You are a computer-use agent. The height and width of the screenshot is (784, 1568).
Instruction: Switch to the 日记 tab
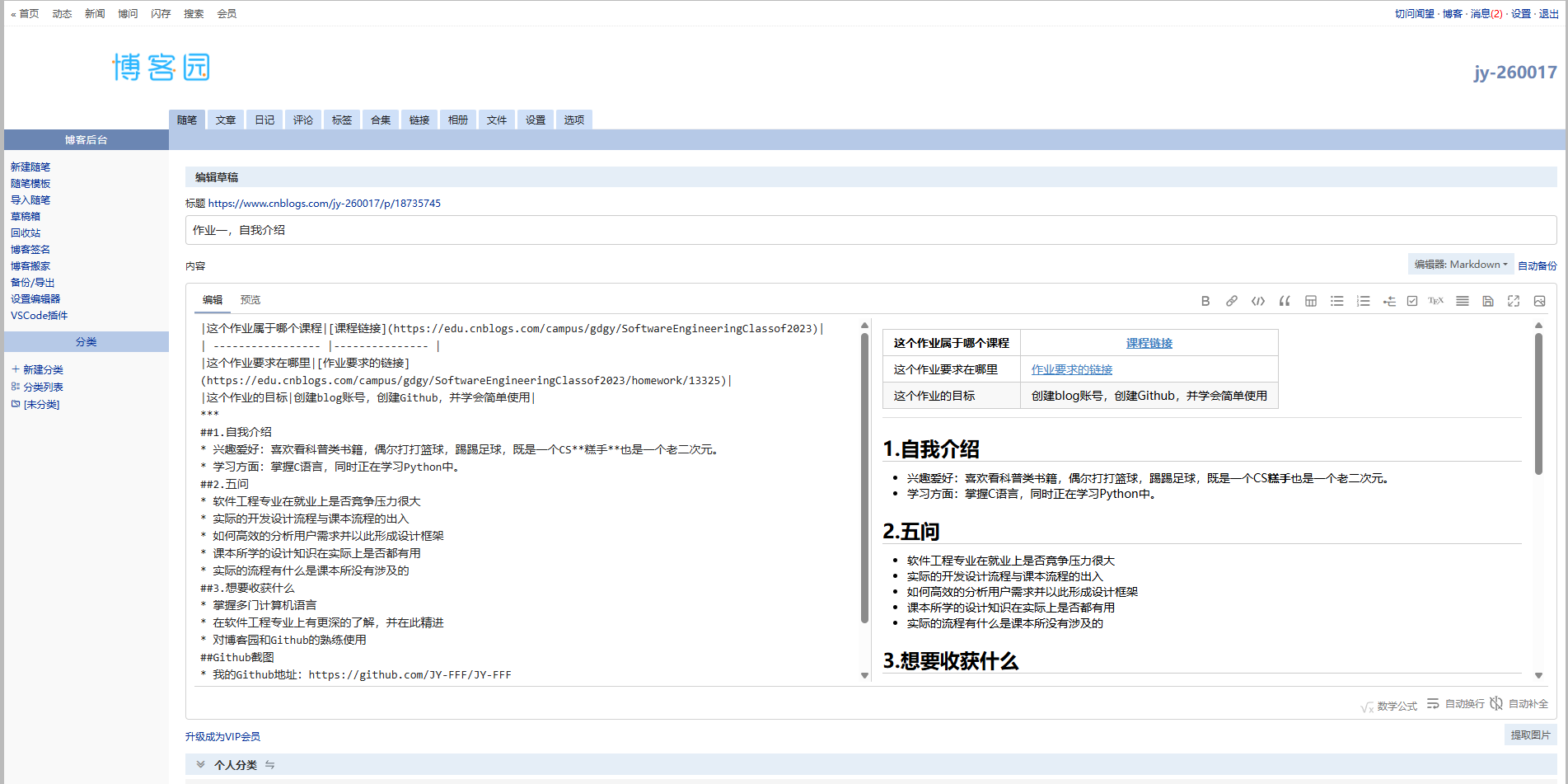pos(264,120)
